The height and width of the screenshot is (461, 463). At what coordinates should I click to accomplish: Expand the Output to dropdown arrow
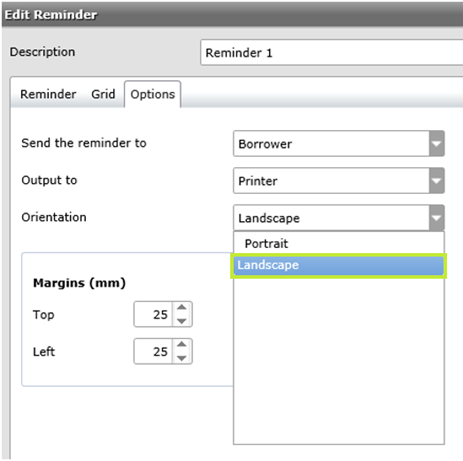437,181
